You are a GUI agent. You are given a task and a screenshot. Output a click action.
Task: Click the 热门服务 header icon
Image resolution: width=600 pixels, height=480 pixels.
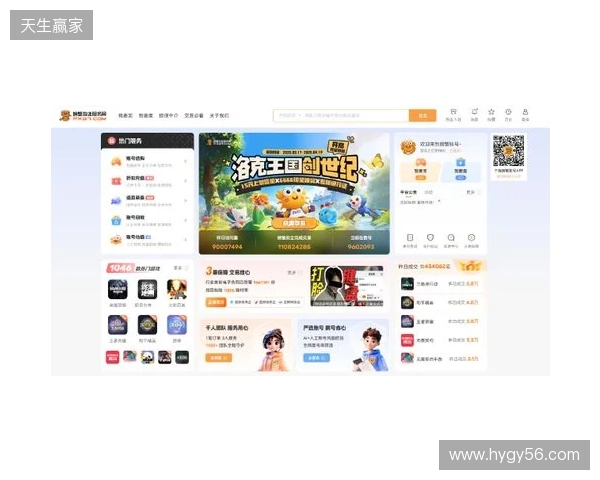(x=111, y=141)
